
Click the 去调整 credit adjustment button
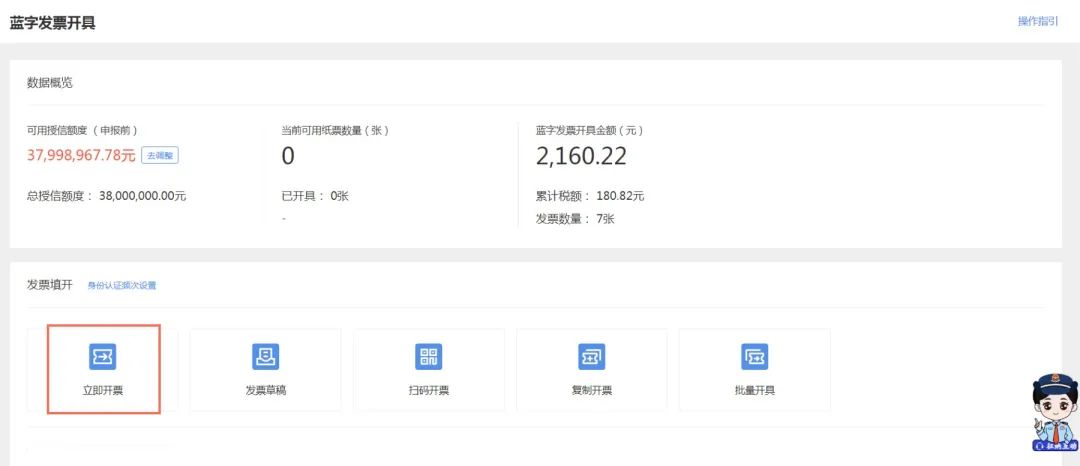click(x=160, y=156)
